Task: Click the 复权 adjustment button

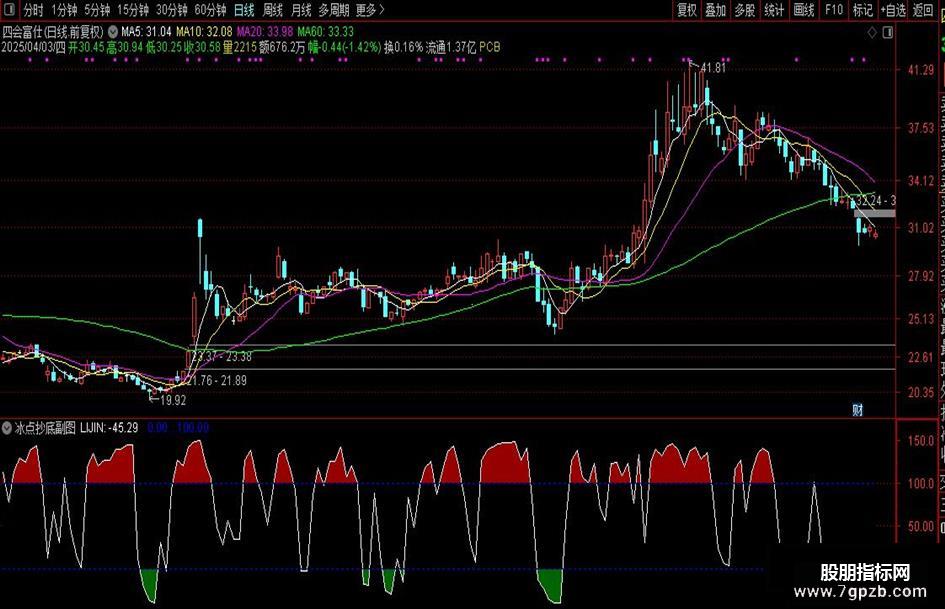Action: tap(686, 10)
